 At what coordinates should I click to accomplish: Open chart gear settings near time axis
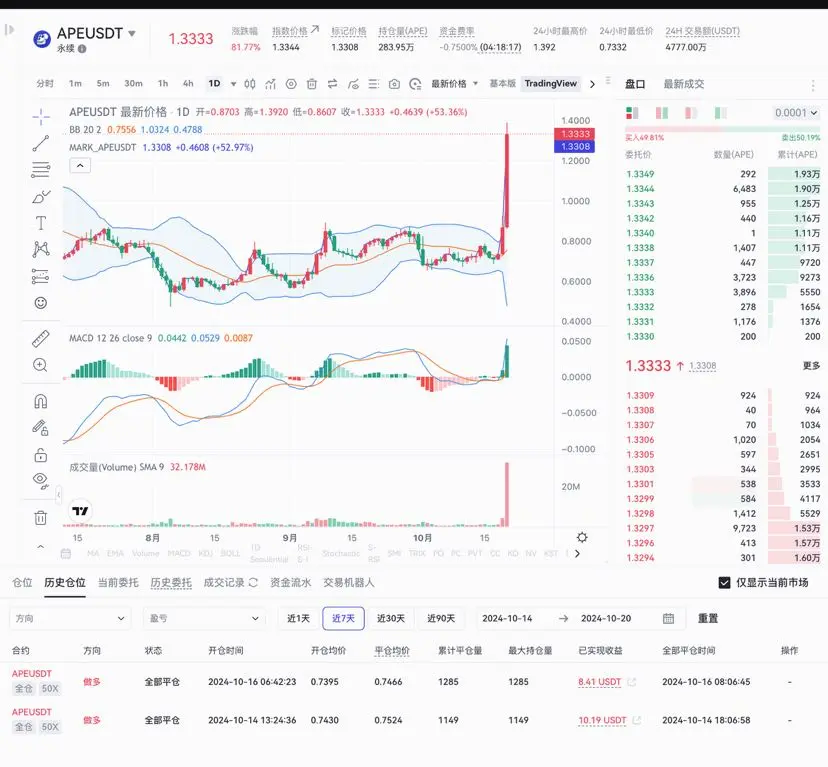582,538
